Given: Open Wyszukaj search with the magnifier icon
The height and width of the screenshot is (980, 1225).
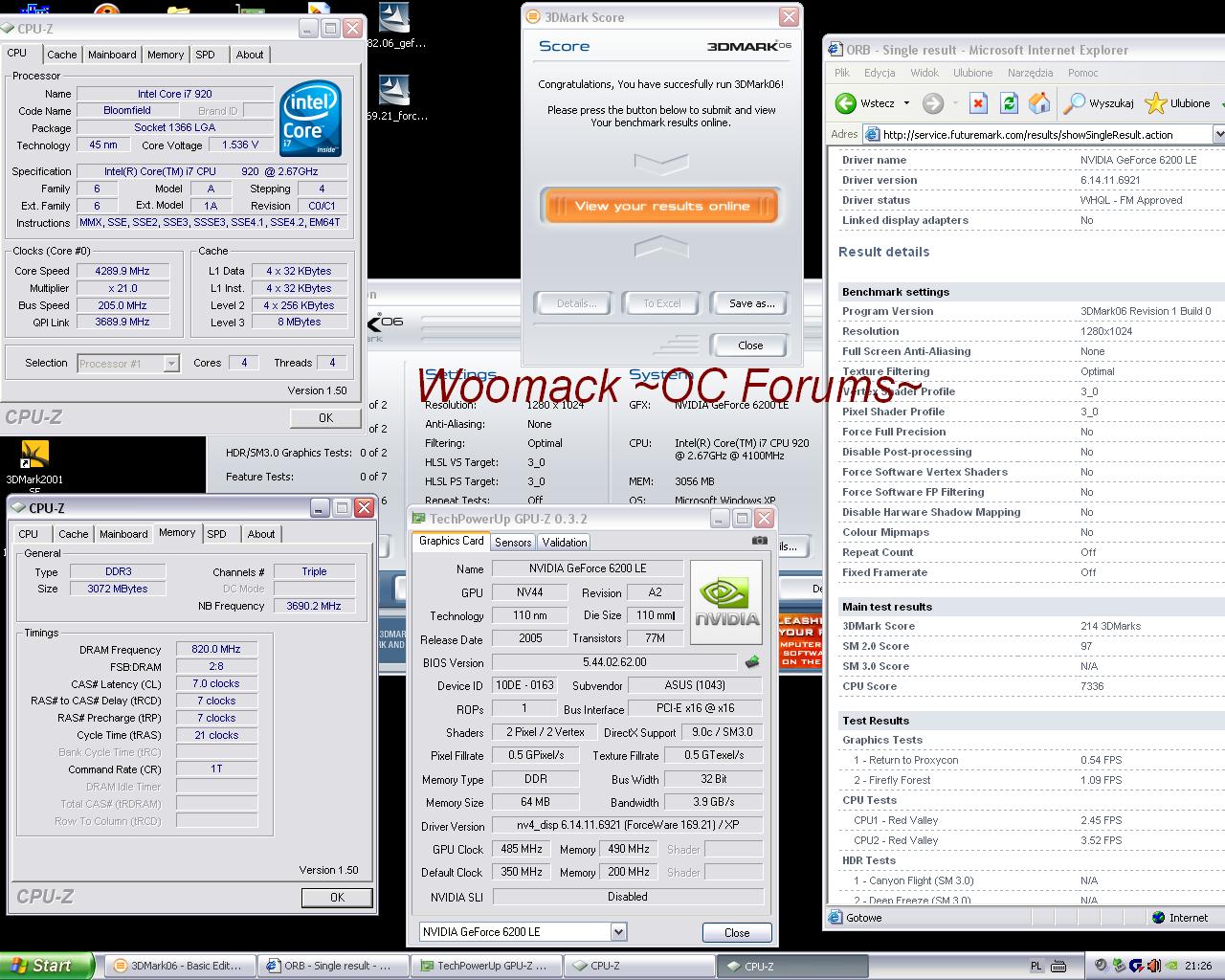Looking at the screenshot, I should (x=1075, y=103).
